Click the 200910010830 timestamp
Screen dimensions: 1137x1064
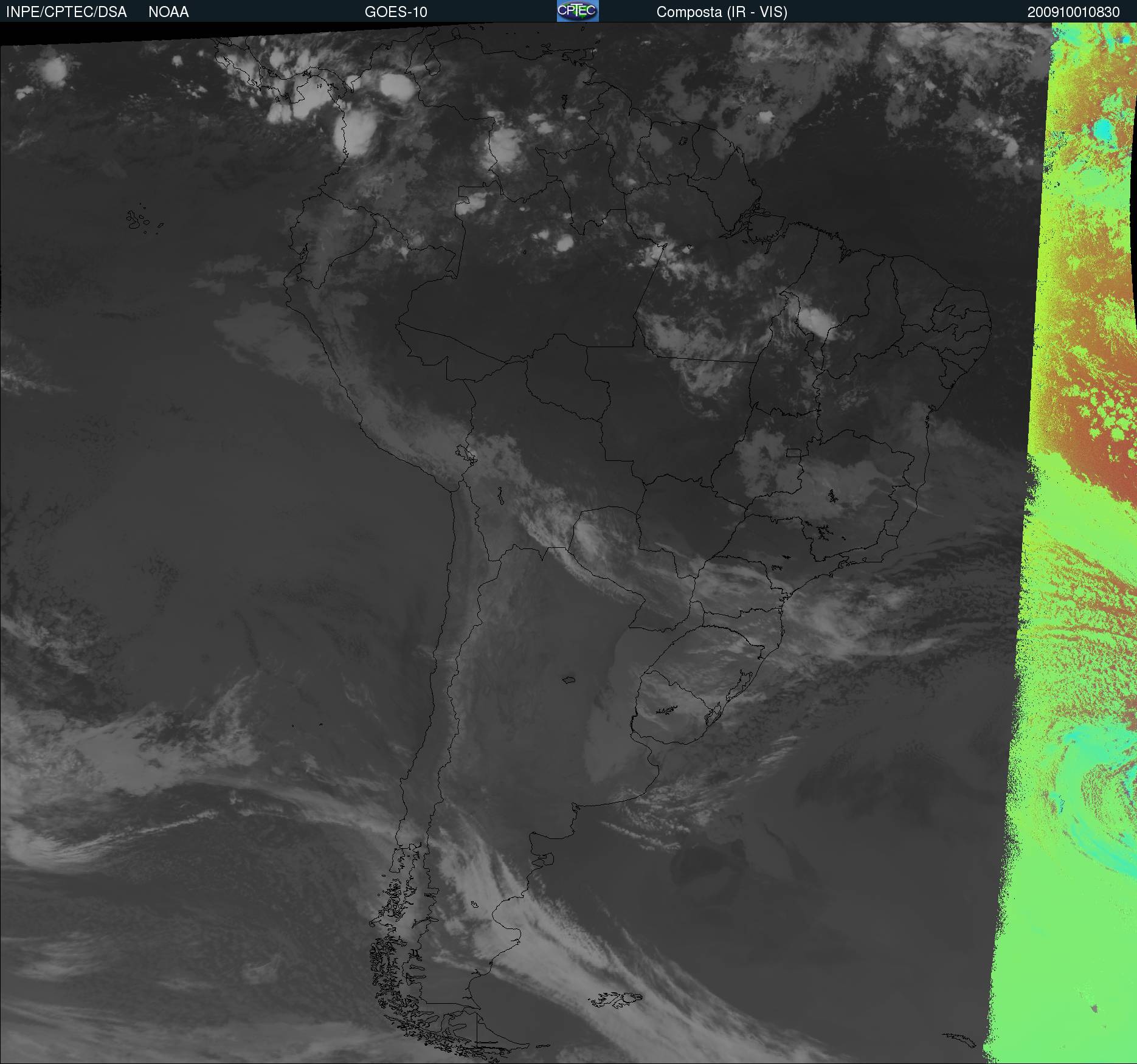pyautogui.click(x=1073, y=12)
